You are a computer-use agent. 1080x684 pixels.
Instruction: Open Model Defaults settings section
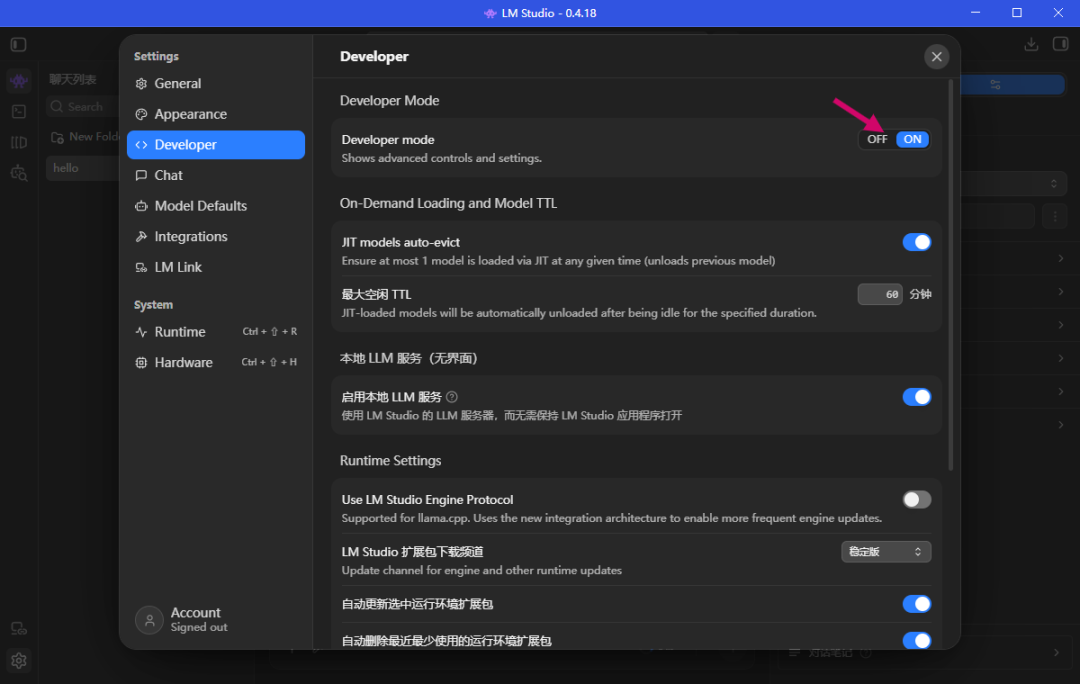[216, 206]
